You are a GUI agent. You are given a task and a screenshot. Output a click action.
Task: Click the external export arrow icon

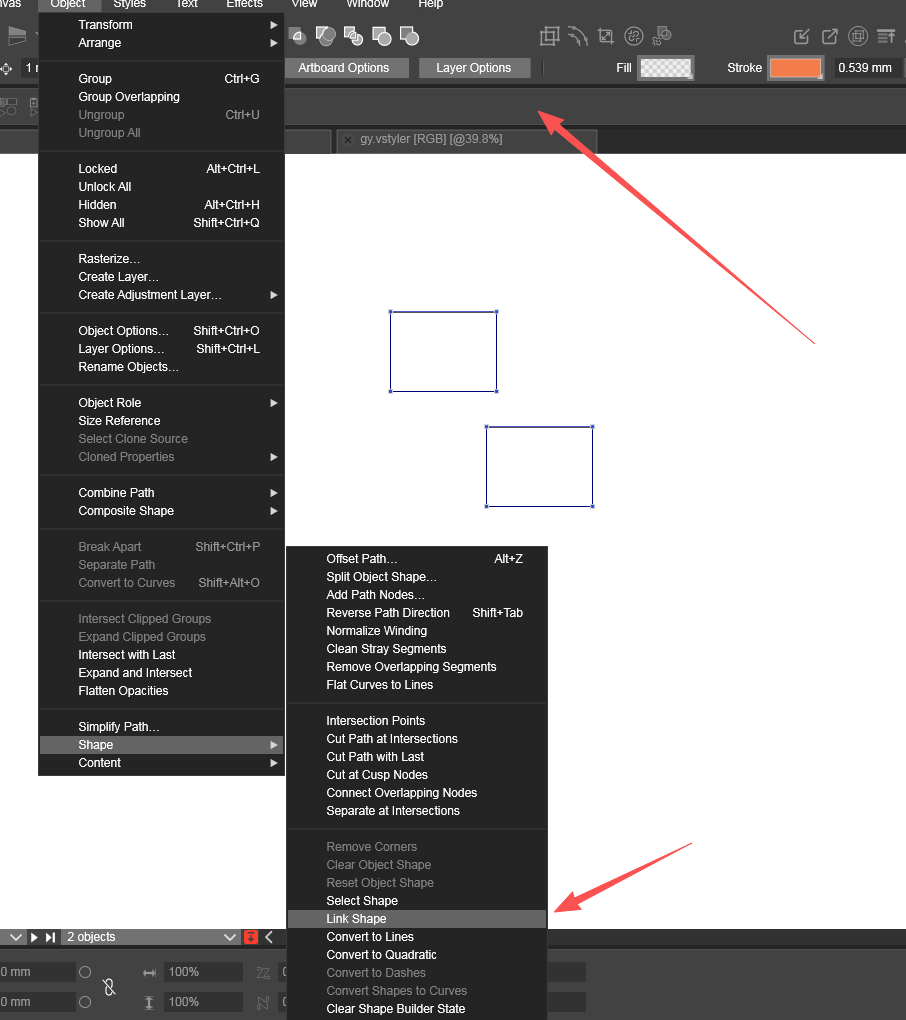[x=830, y=37]
